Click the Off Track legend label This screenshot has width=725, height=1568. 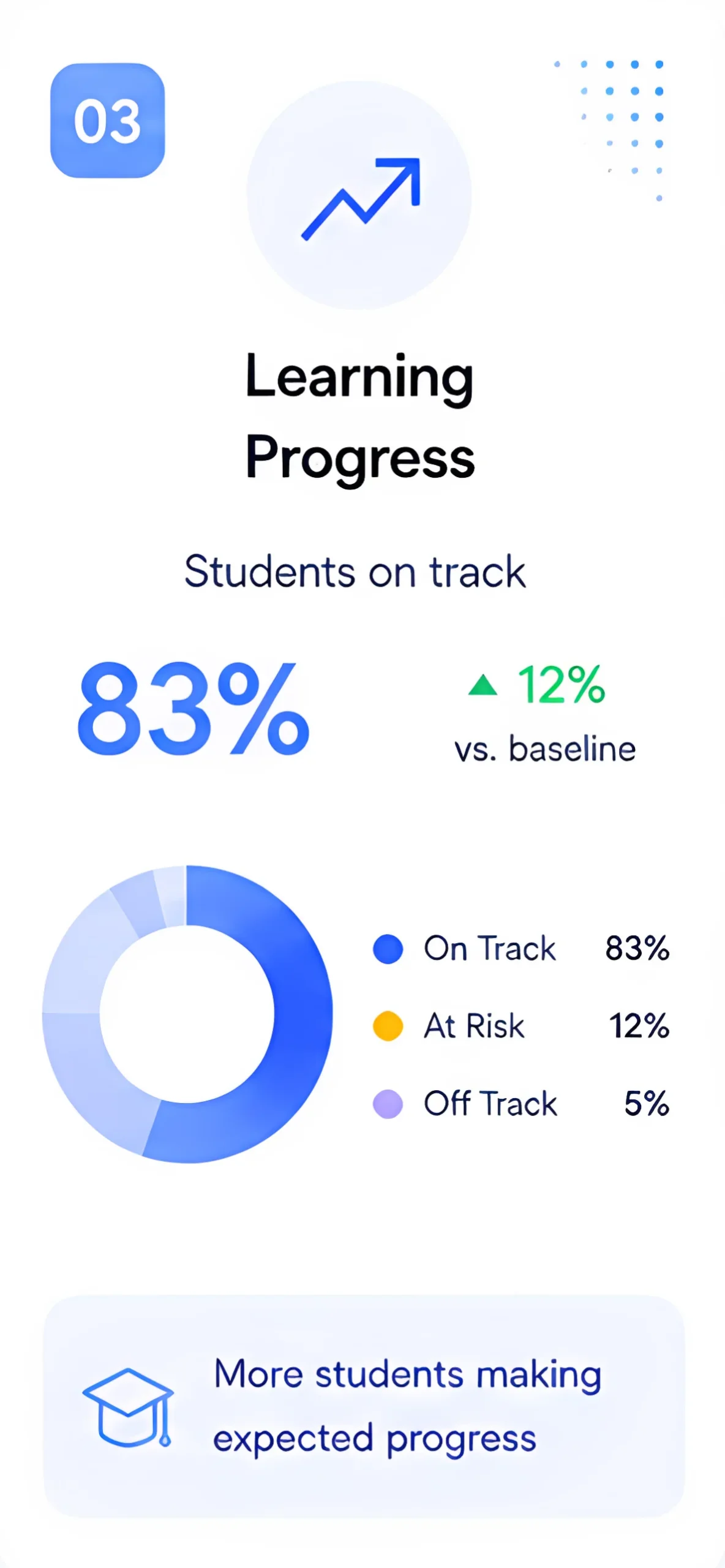[490, 1104]
